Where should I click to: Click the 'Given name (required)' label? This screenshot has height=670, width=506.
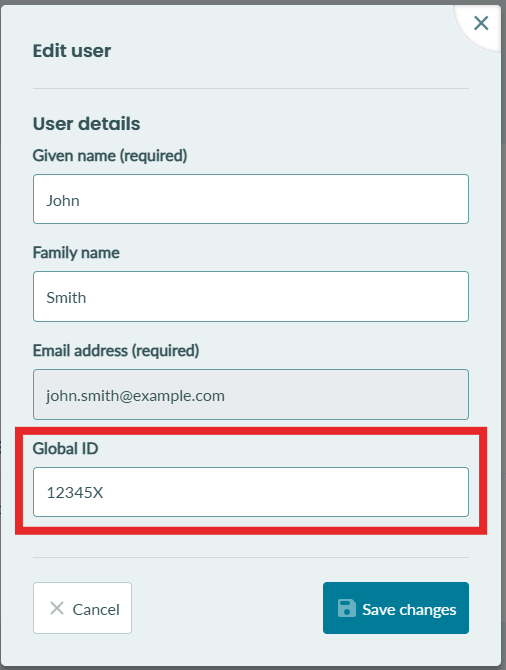pyautogui.click(x=110, y=156)
